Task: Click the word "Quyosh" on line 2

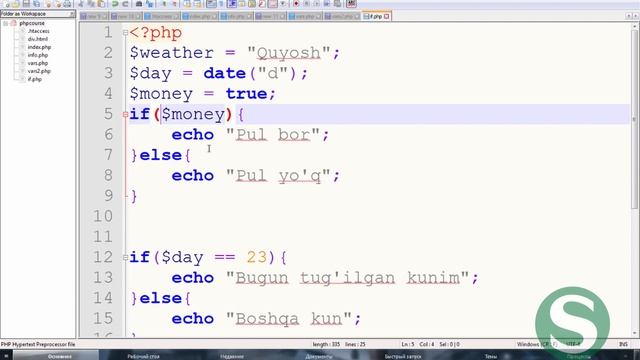Action: (288, 53)
